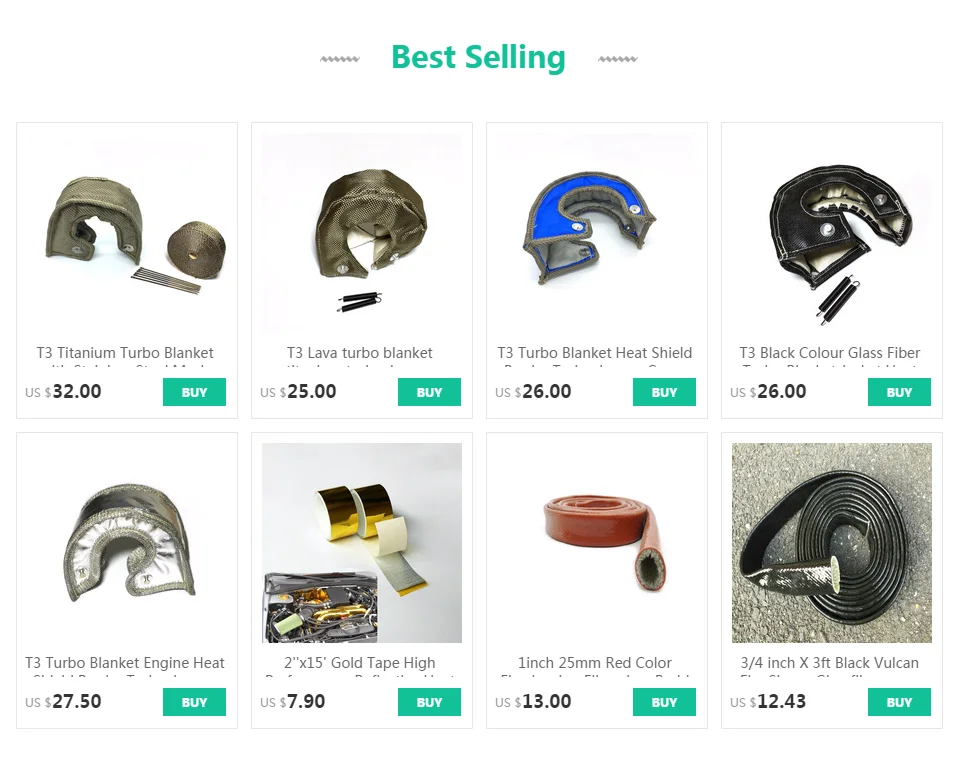
Task: Open the T3 Titanium Turbo Blanket product image
Action: click(127, 233)
